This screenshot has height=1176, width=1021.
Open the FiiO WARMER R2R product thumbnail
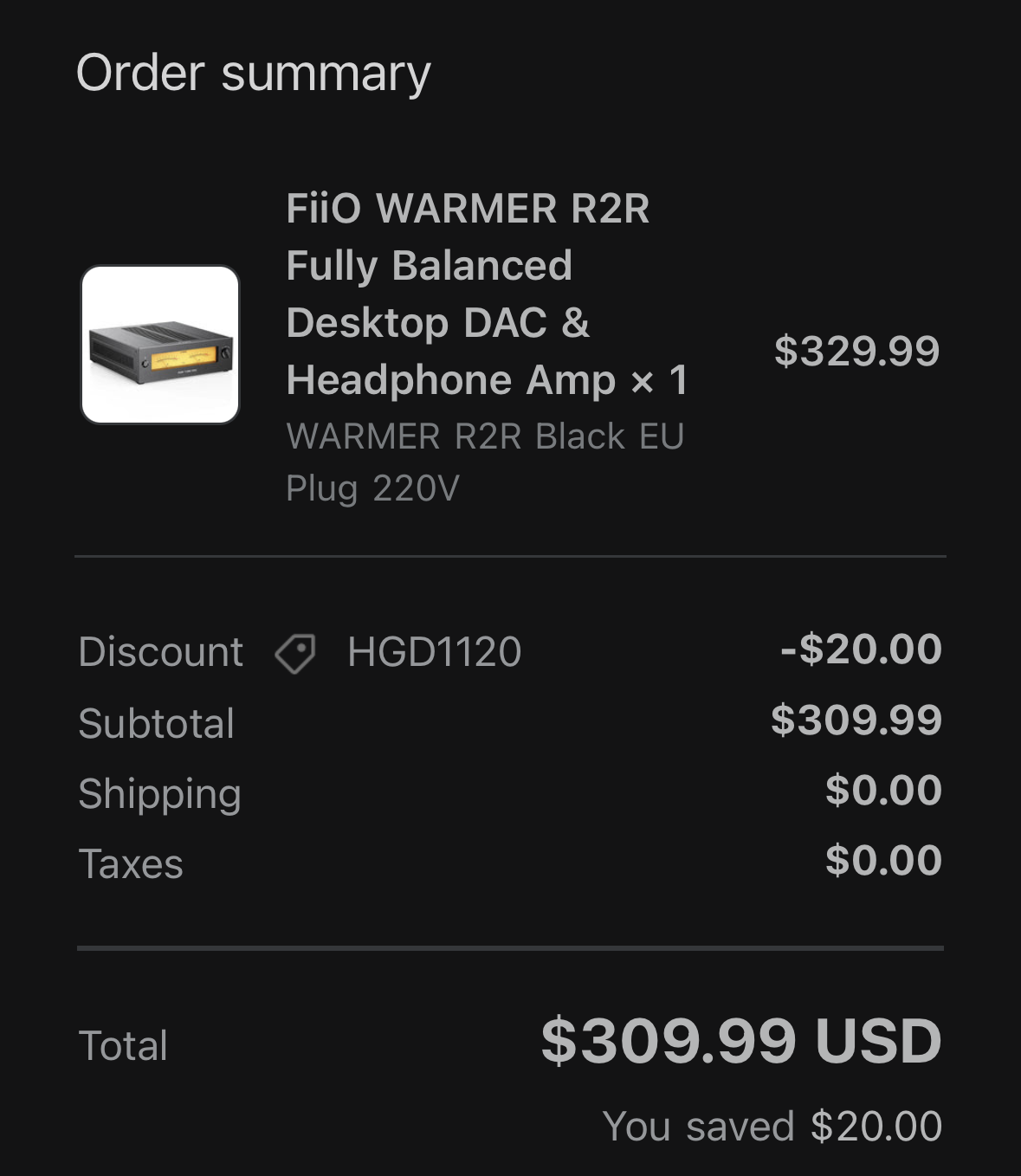pyautogui.click(x=160, y=345)
